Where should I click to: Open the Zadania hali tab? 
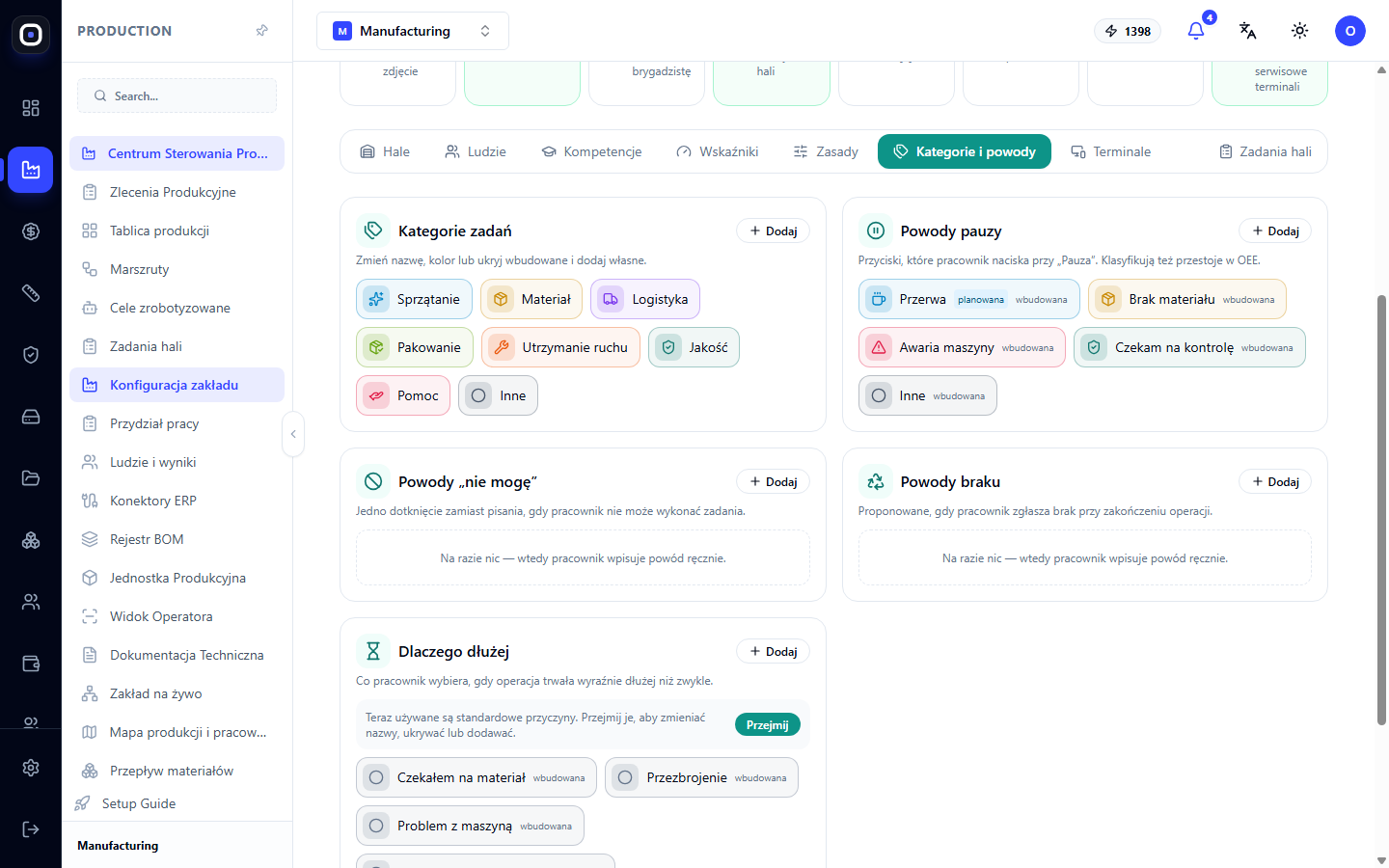click(x=1266, y=151)
